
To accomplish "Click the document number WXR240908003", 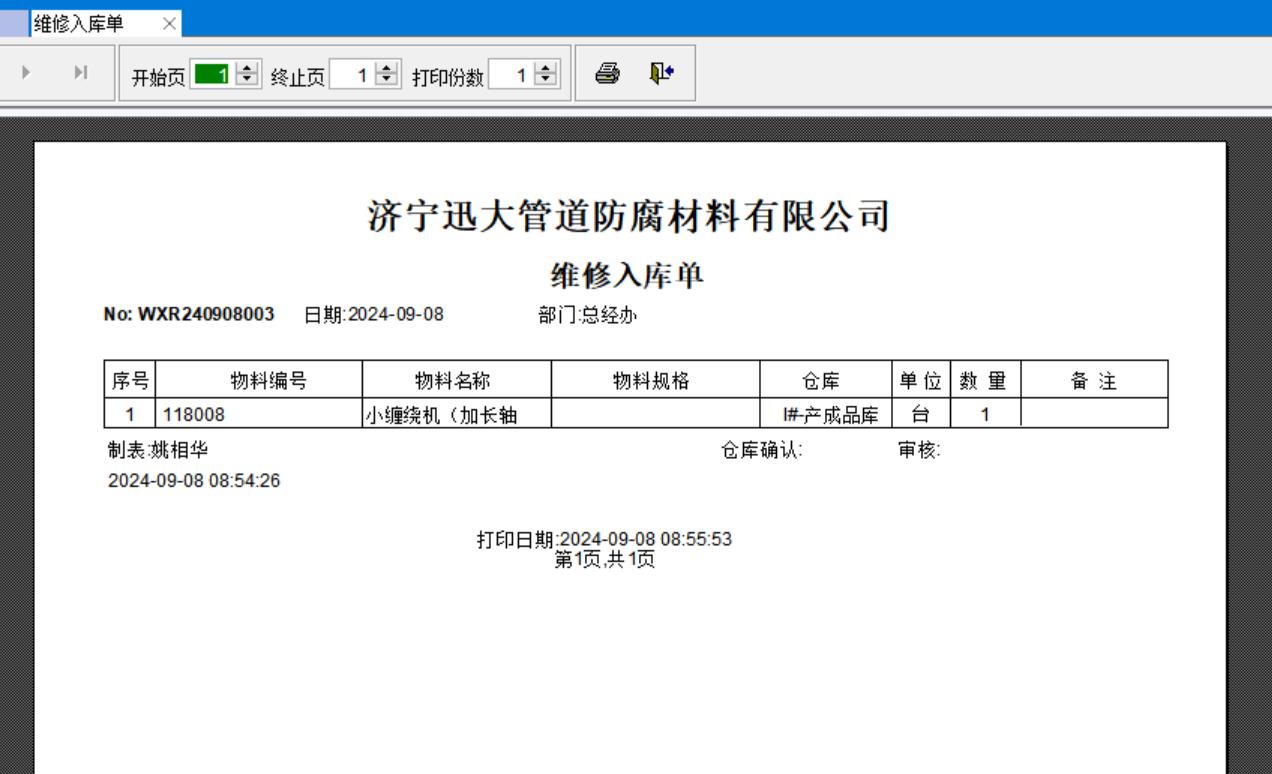I will tap(206, 315).
